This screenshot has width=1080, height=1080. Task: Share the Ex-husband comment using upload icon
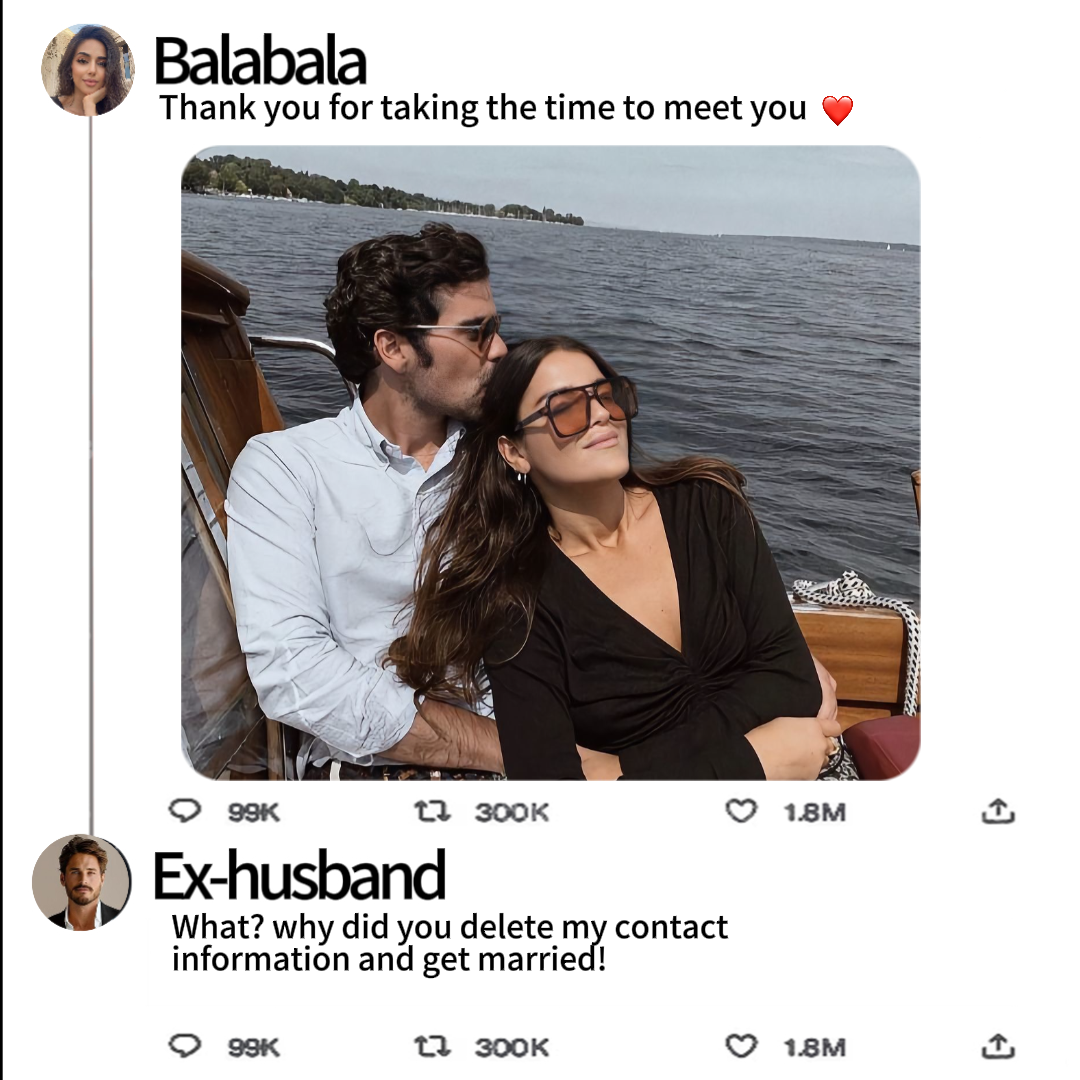998,1046
